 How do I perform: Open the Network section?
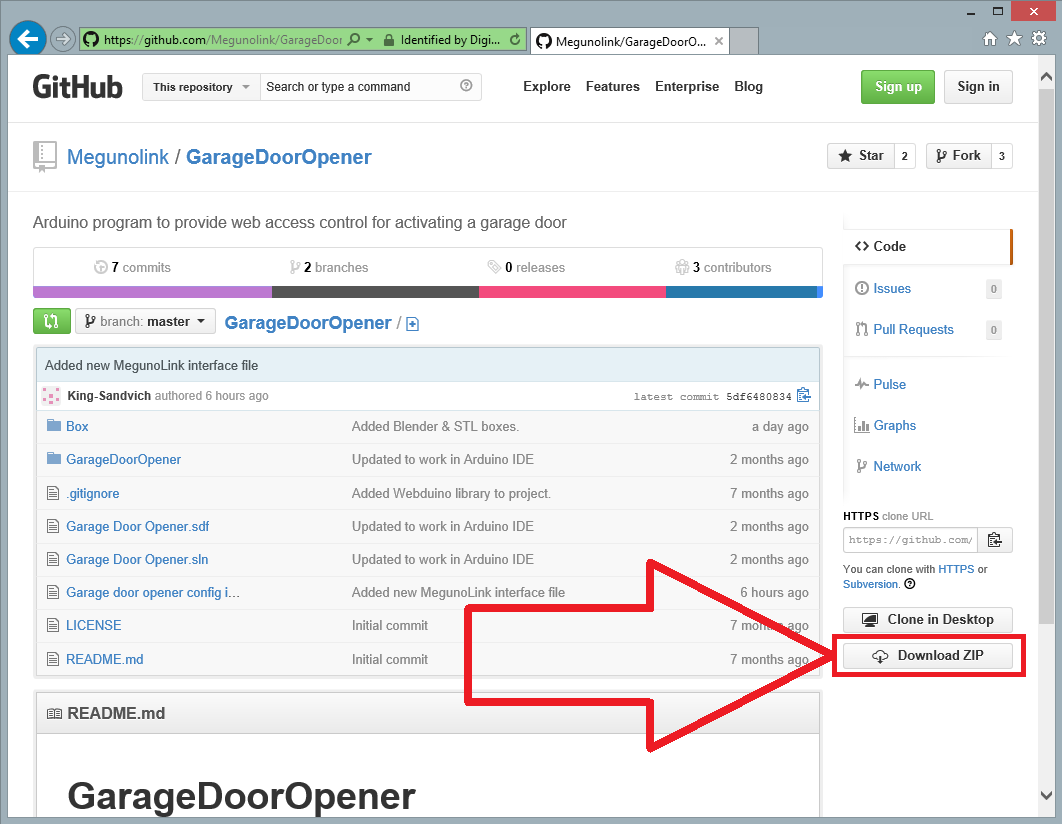pyautogui.click(x=896, y=466)
